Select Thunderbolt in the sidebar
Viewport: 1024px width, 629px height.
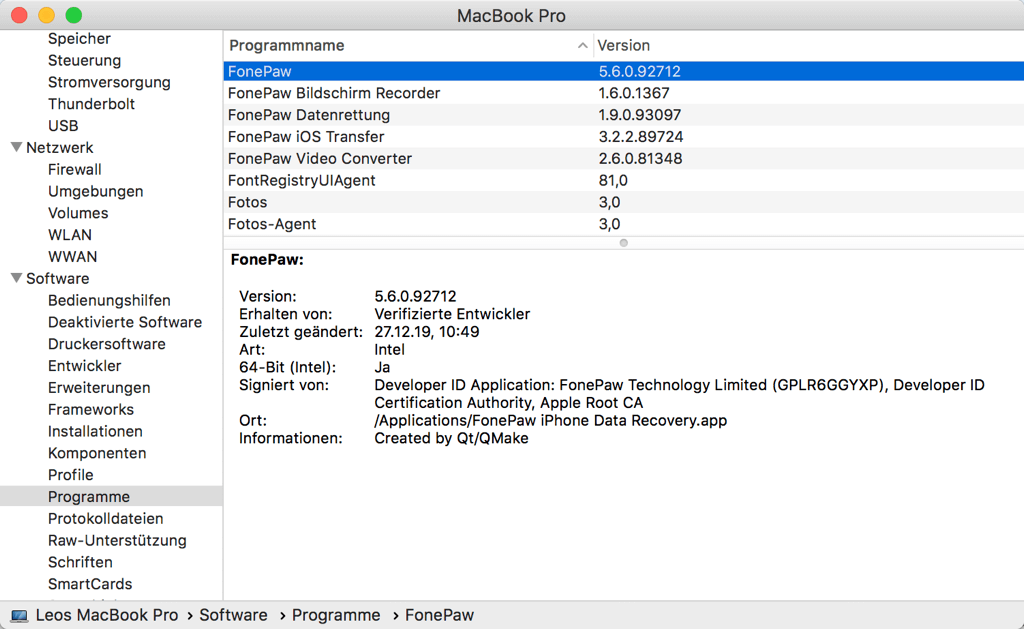[x=91, y=104]
